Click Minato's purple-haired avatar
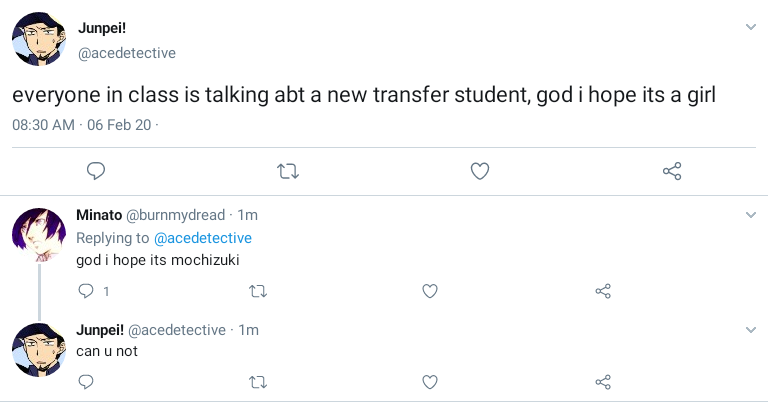The width and height of the screenshot is (768, 408). coord(39,234)
